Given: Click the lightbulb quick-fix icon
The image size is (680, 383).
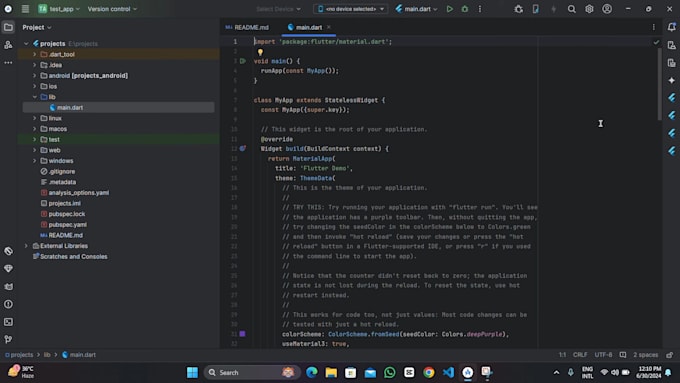Looking at the screenshot, I should click(x=260, y=52).
